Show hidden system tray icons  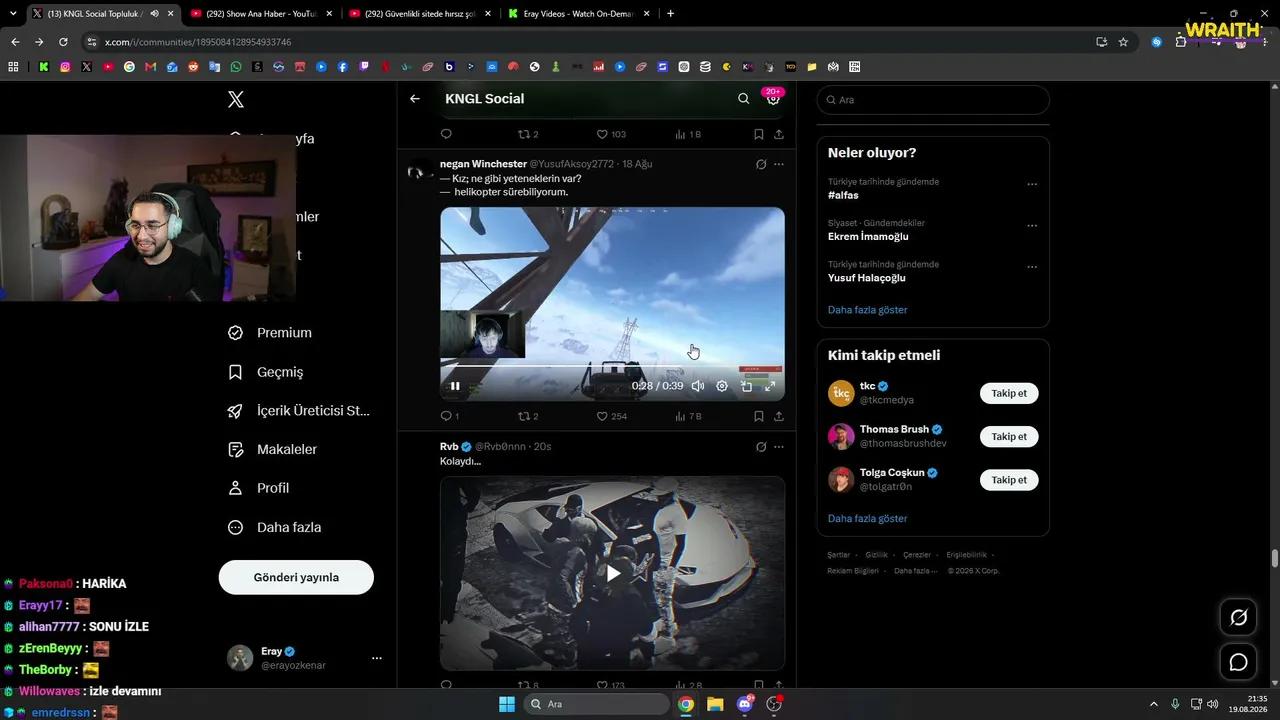point(1153,704)
